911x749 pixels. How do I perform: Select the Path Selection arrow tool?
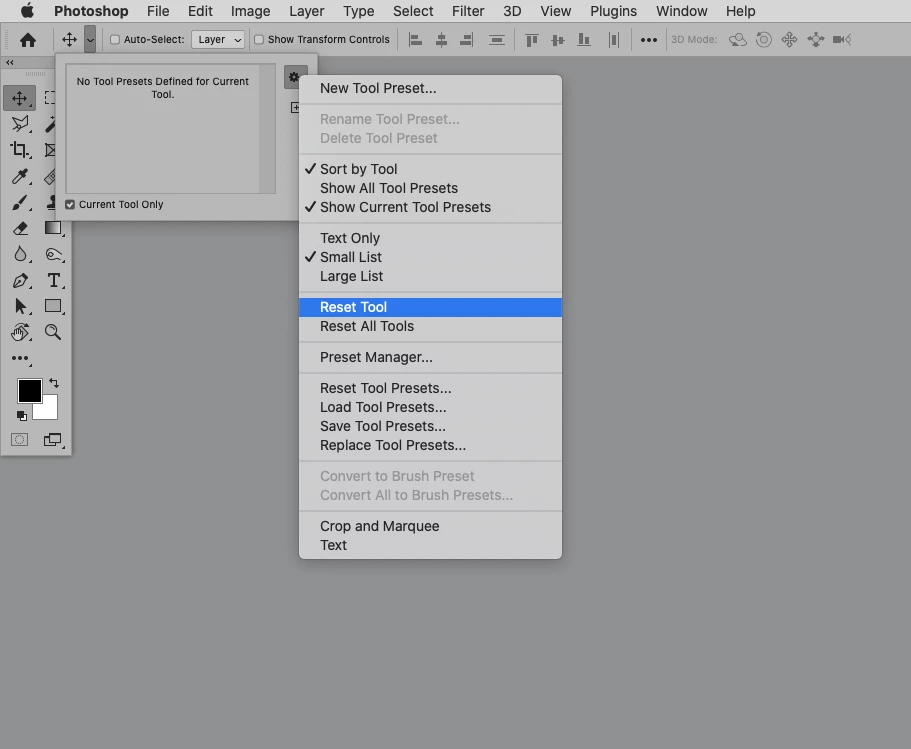tap(20, 306)
